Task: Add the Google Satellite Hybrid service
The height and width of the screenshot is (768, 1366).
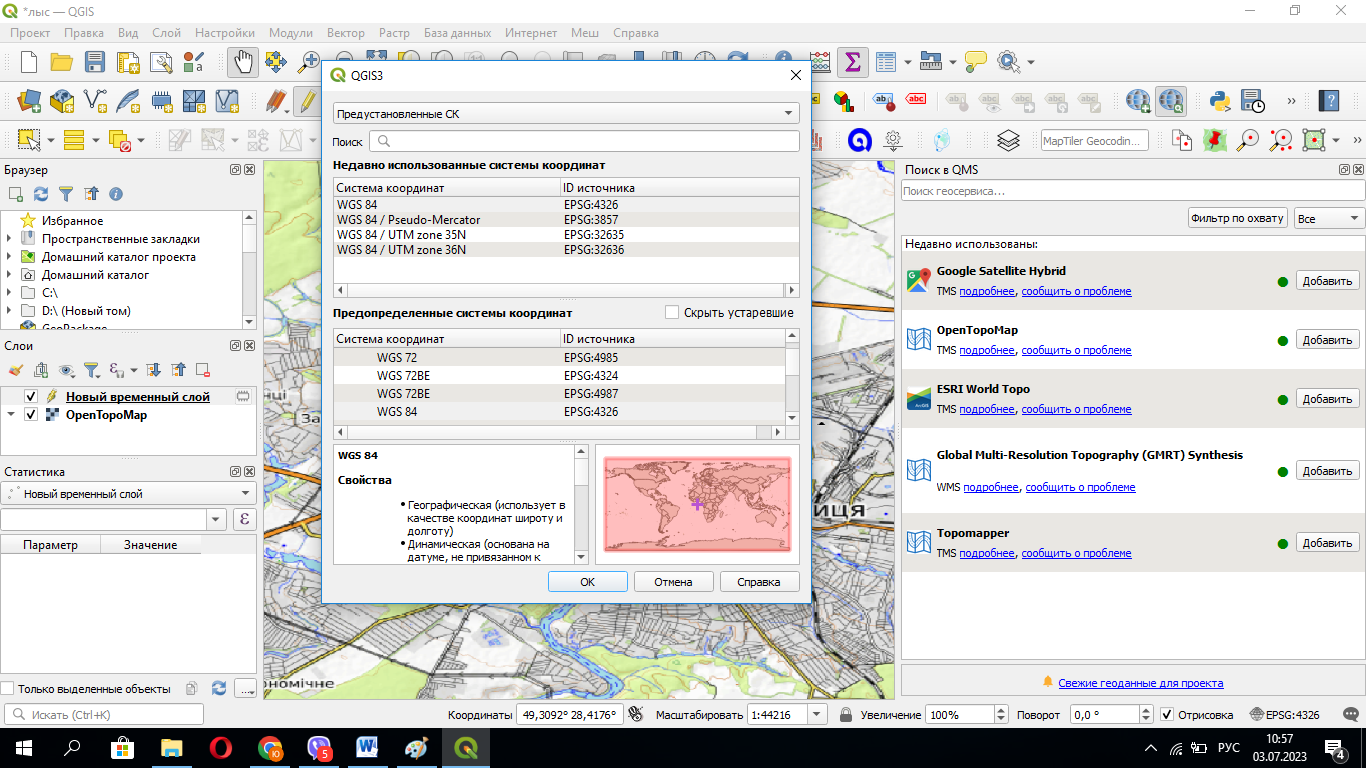Action: point(1327,281)
